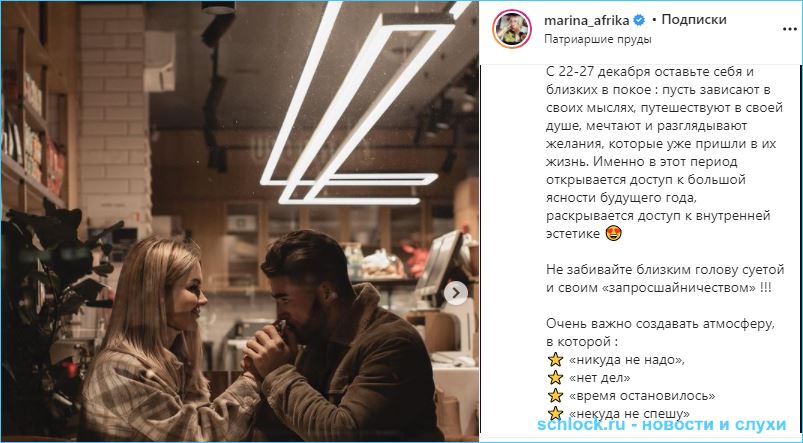Click the heart-eyes emoji after эстетике
The height and width of the screenshot is (443, 803).
[613, 234]
